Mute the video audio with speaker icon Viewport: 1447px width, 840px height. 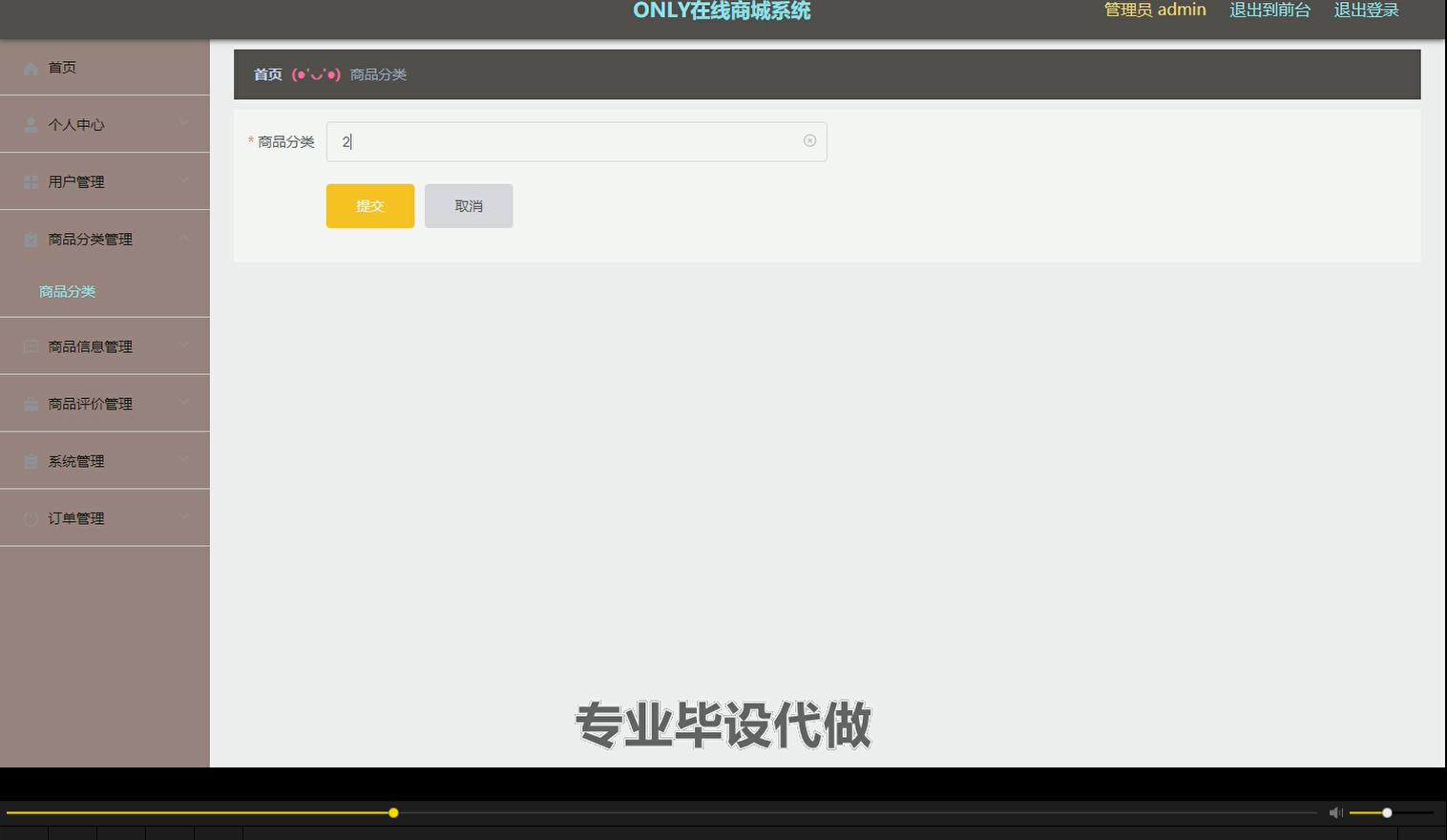click(x=1335, y=812)
